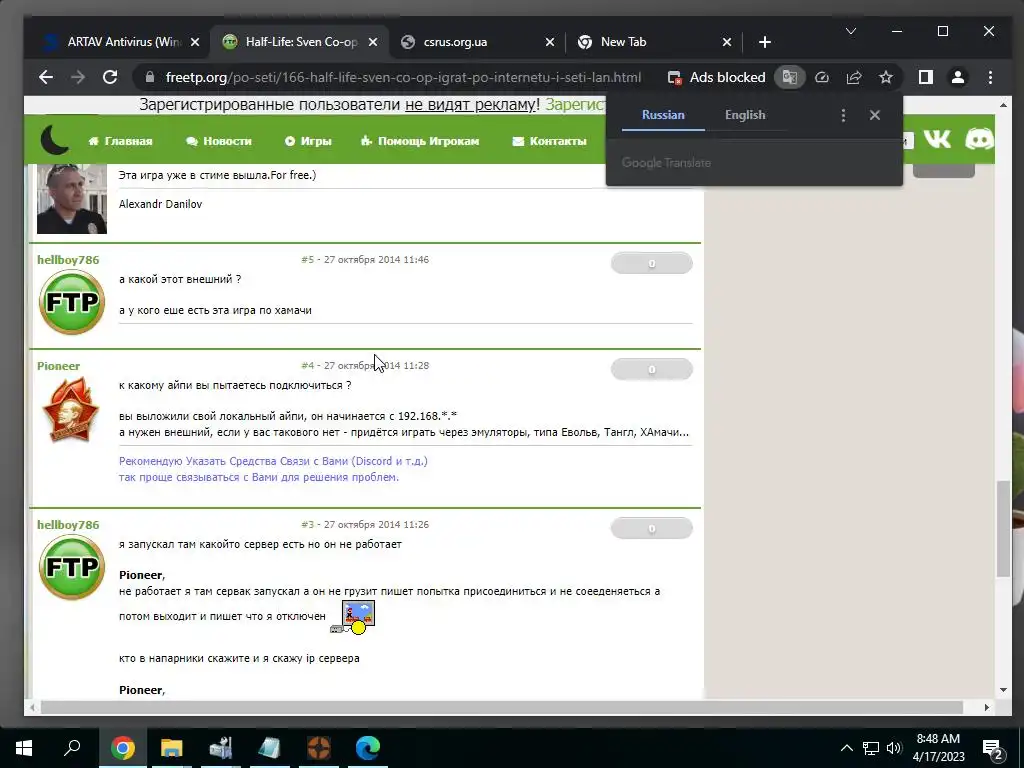
Task: Open the site's VK page icon
Action: [x=936, y=139]
